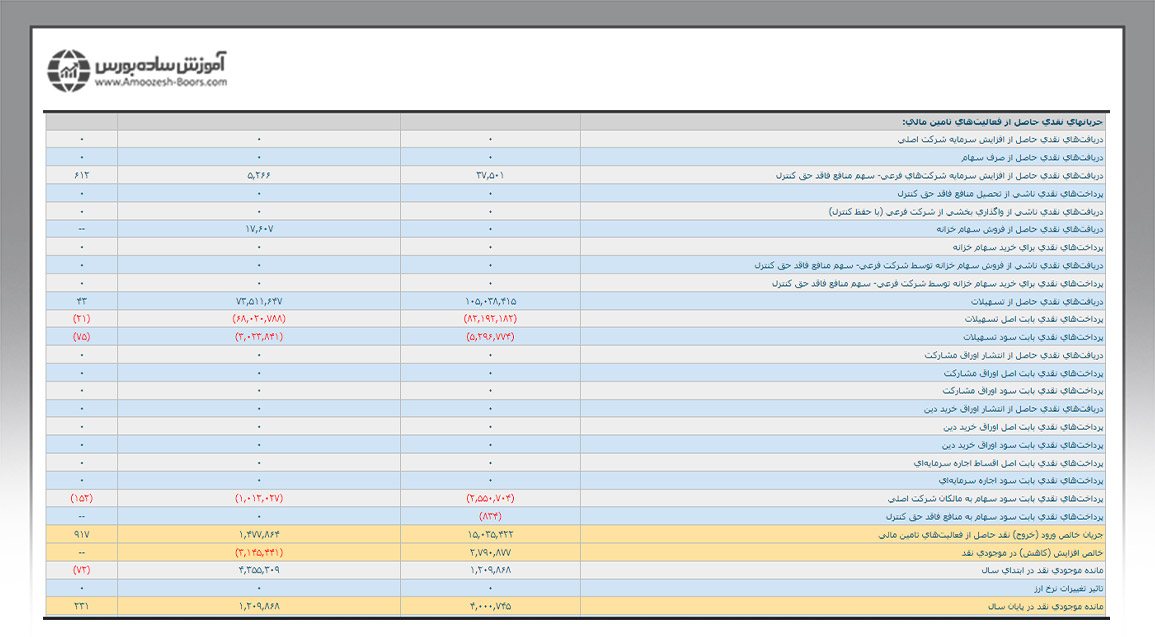Select the cell with value 37,501
1155x637 pixels.
pos(490,175)
